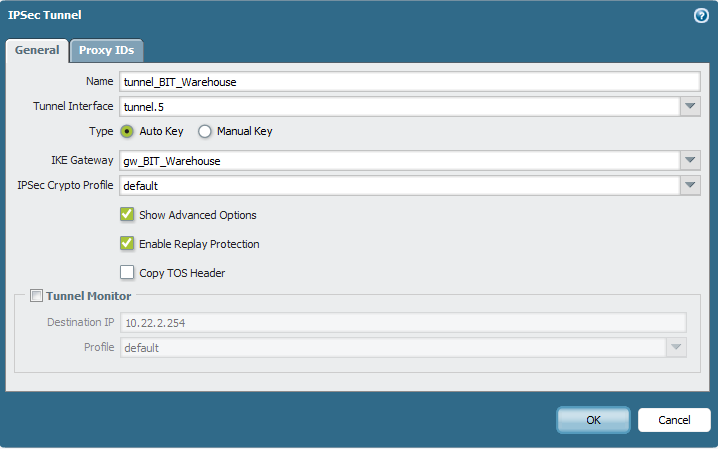Enable the Tunnel Monitor checkbox
This screenshot has height=449, width=718.
coord(36,296)
